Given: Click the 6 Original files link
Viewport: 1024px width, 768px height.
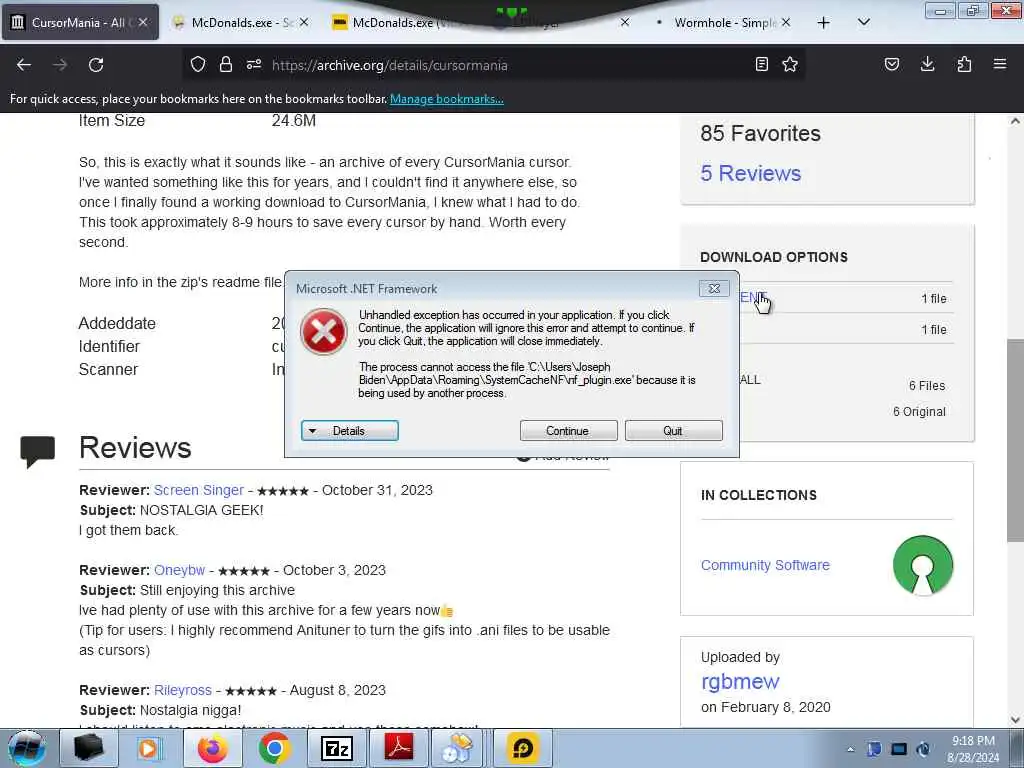Looking at the screenshot, I should click(x=919, y=411).
